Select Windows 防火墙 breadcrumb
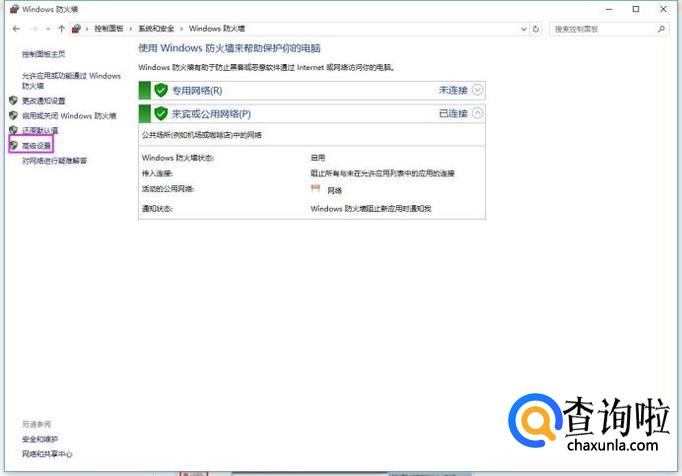682x476 pixels. tap(217, 29)
